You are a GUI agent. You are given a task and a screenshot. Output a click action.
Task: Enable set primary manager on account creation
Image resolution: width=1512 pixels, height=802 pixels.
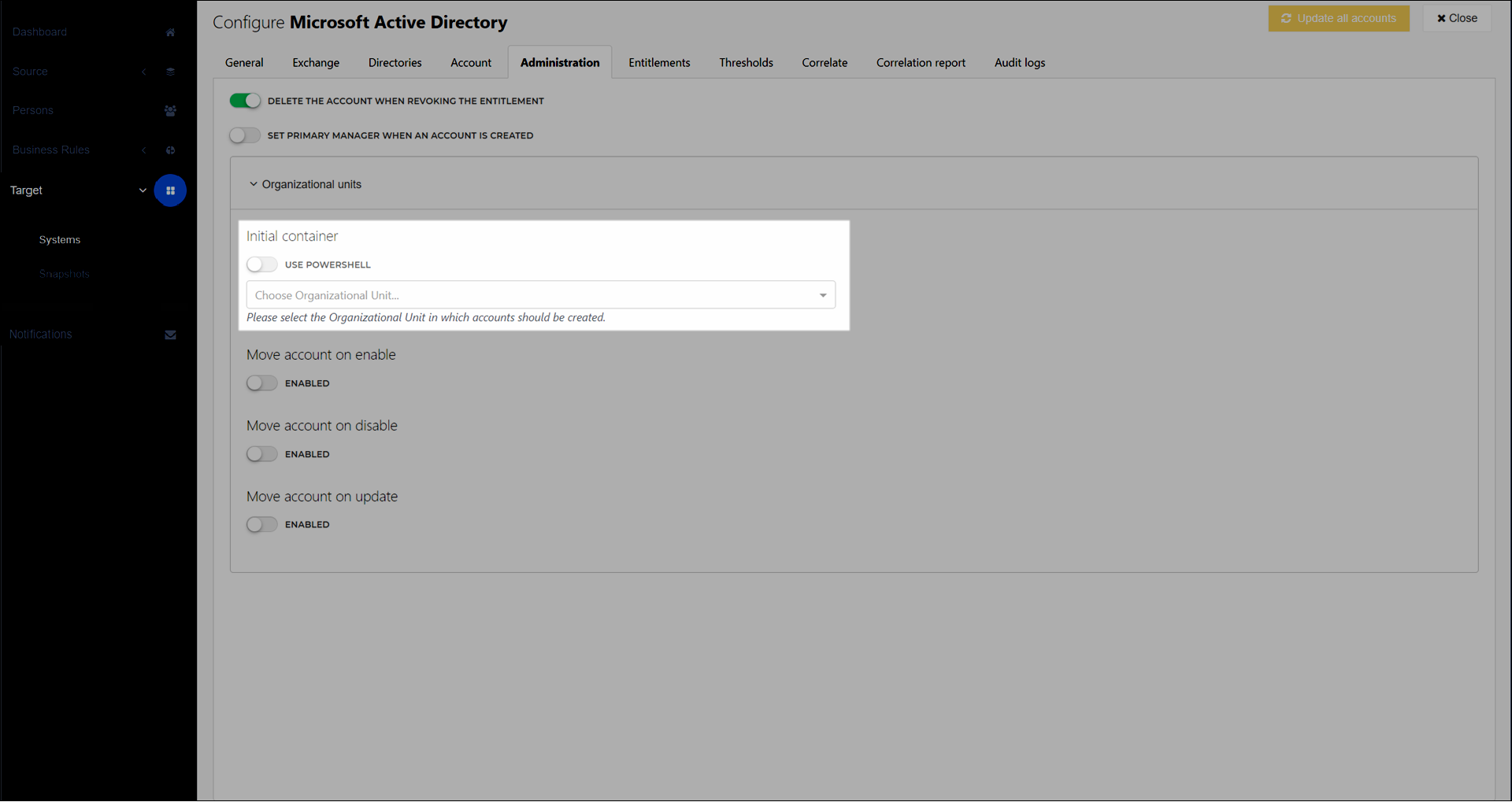245,135
